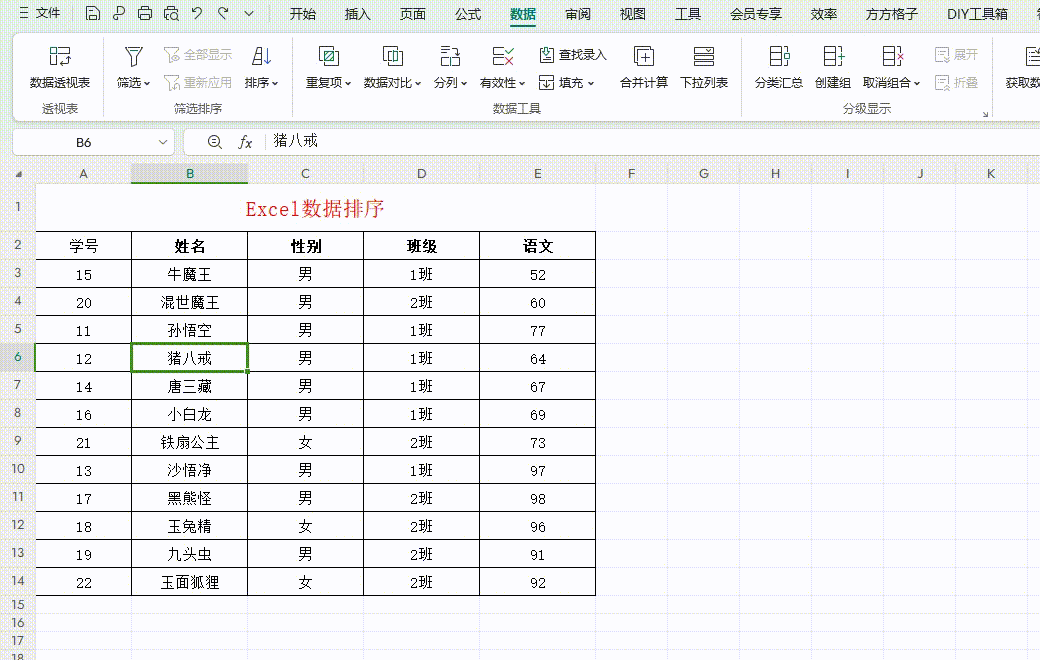Expand the 筛选 dropdown arrow
This screenshot has height=660, width=1040.
[x=147, y=83]
